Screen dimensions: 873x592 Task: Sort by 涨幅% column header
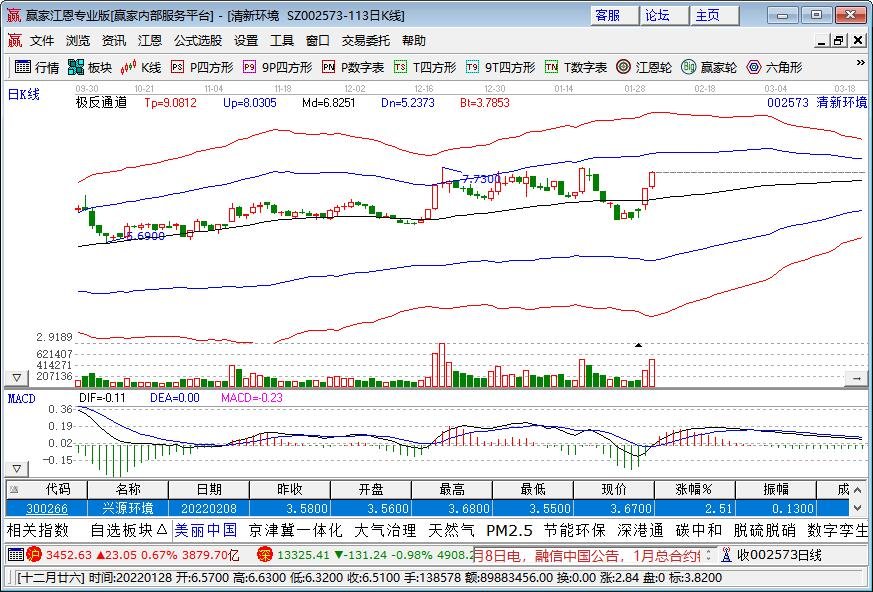click(x=695, y=490)
